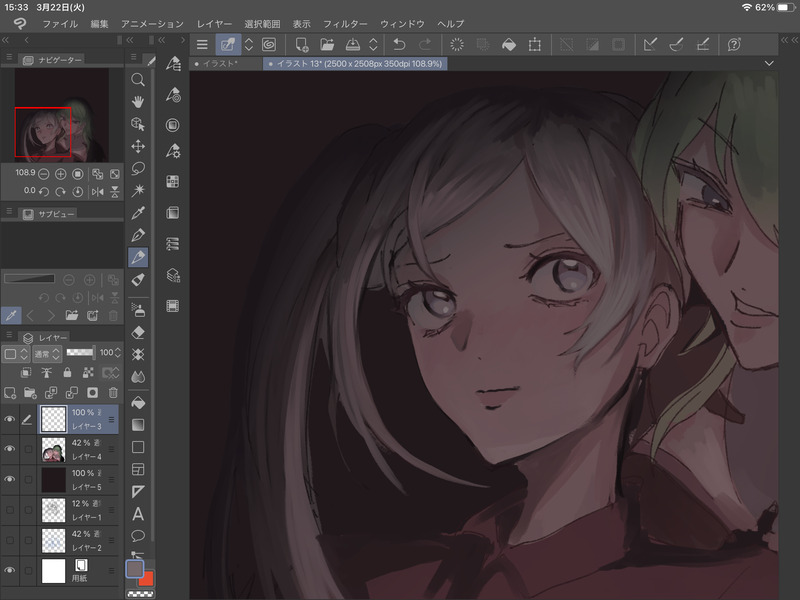Select the レイヤー 4 layer thumbnail
This screenshot has width=800, height=600.
tap(54, 449)
